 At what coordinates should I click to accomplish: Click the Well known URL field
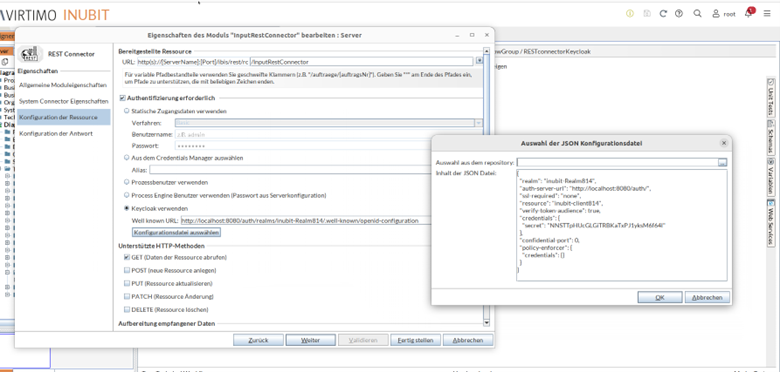(305, 220)
